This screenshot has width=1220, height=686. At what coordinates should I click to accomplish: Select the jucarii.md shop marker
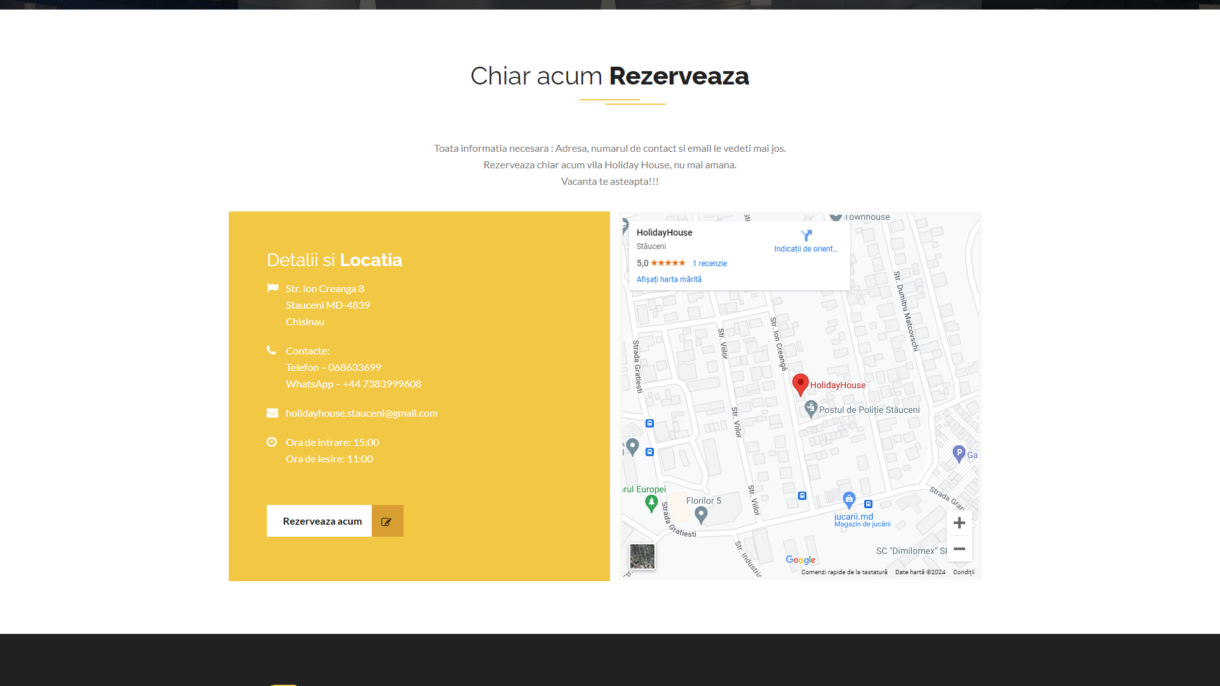coord(849,499)
